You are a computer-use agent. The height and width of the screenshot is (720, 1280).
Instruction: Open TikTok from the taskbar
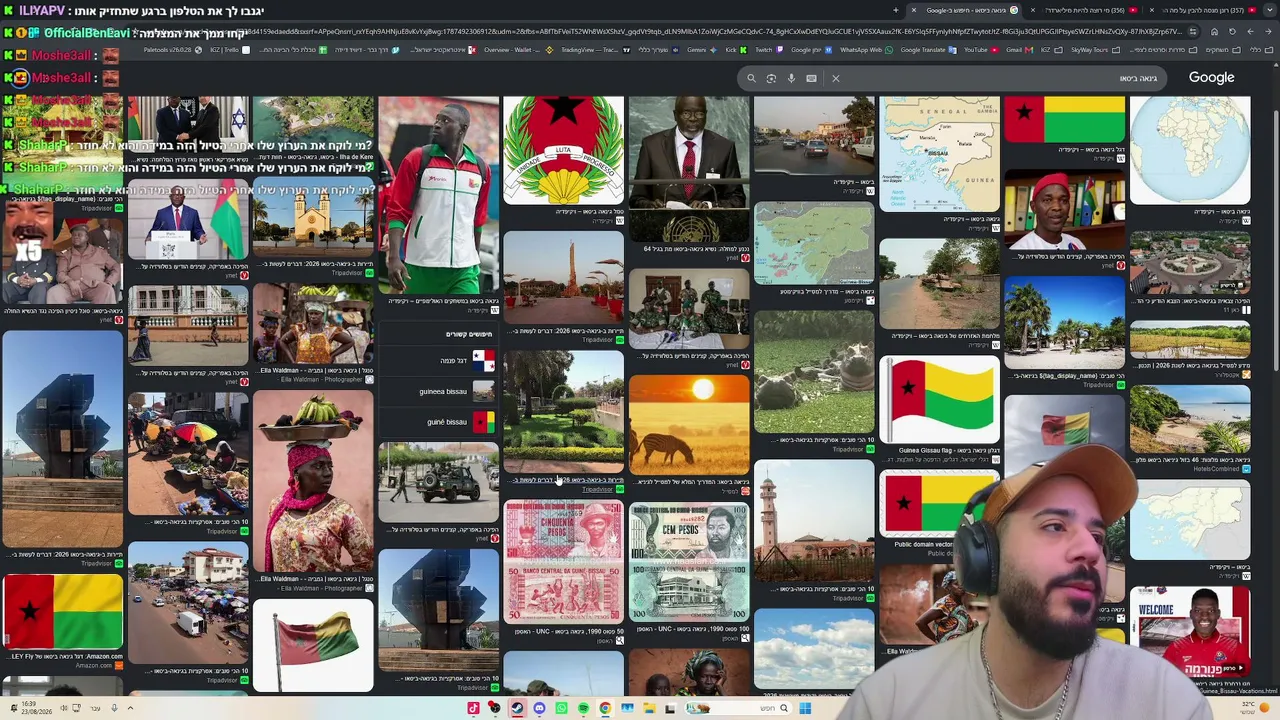(x=473, y=708)
